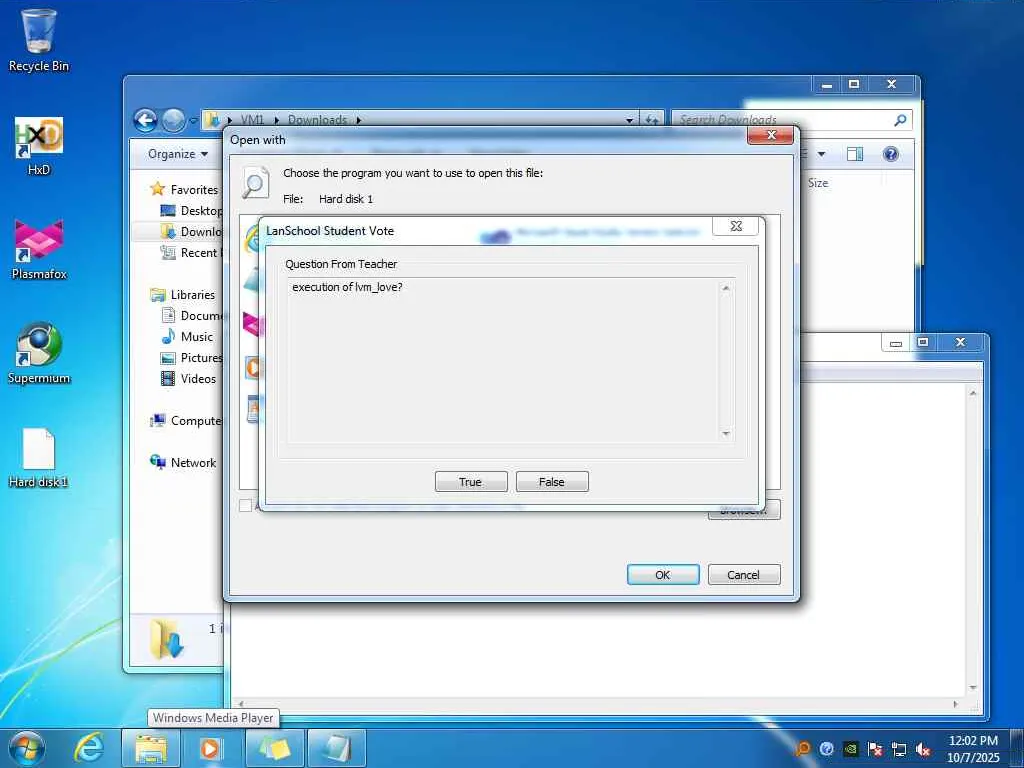
Task: Open Windows Media Player from the taskbar
Action: tap(210, 748)
